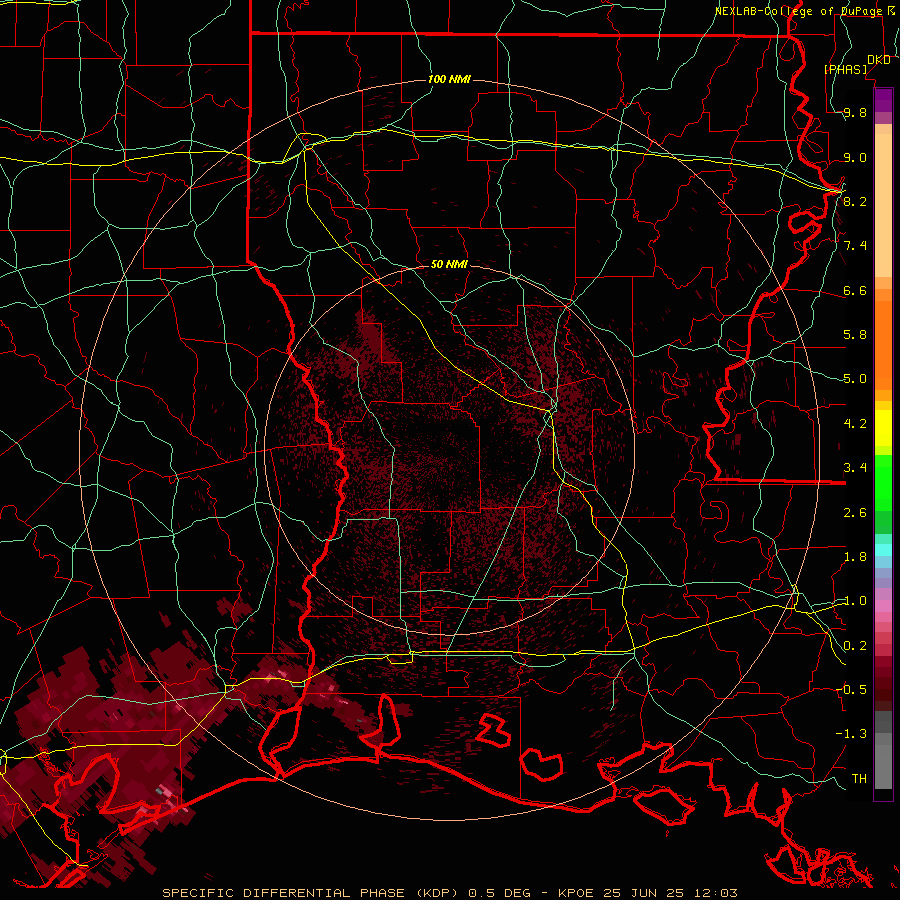Screen dimensions: 900x900
Task: Click the 7.4 scale label
Action: [x=855, y=246]
